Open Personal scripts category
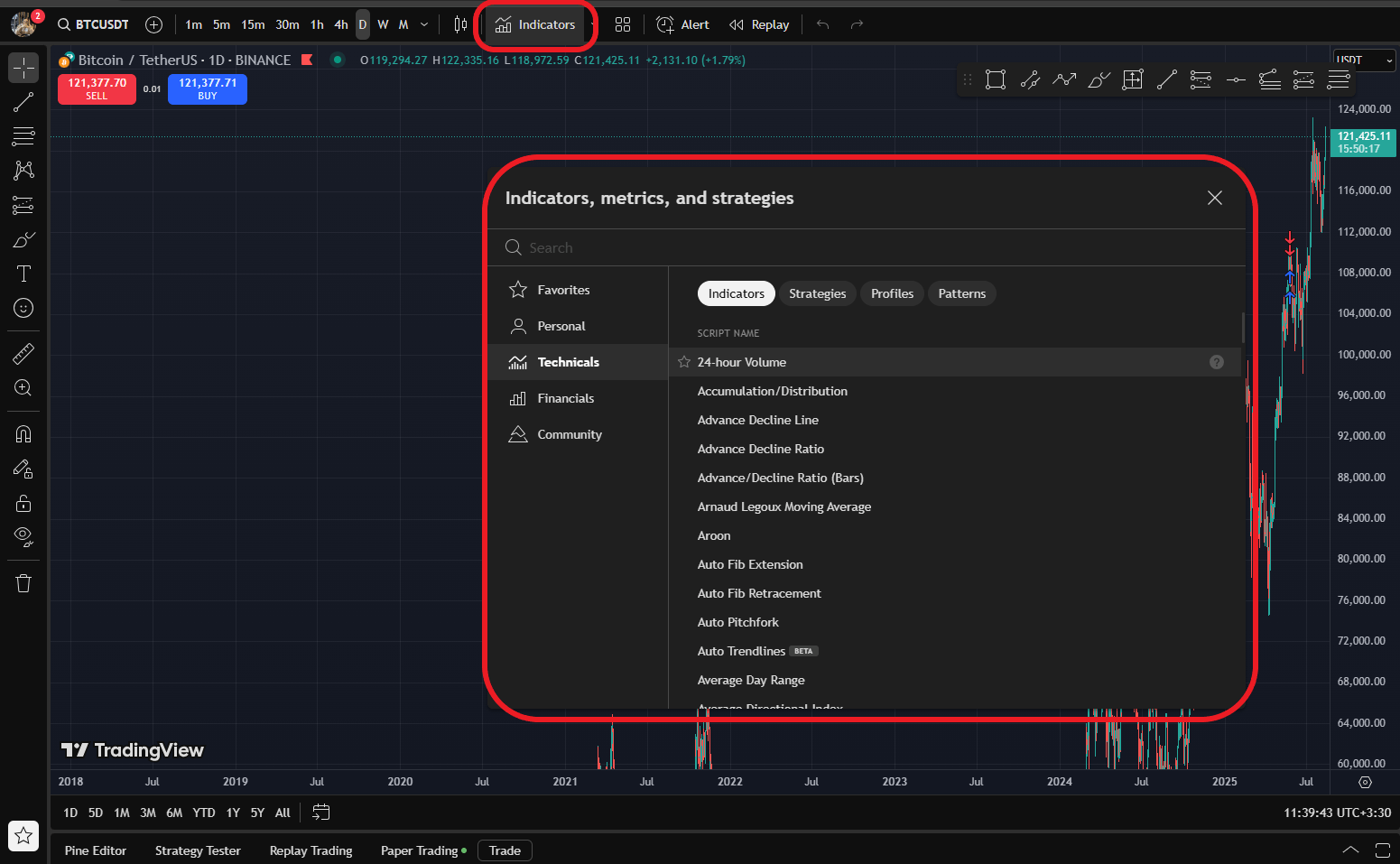 [578, 326]
